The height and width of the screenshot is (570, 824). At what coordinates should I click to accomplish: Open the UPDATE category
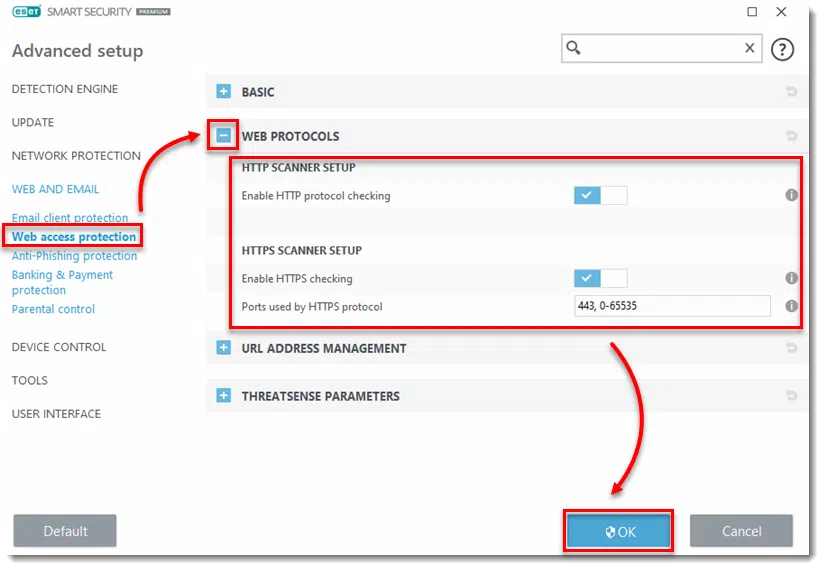click(x=33, y=122)
